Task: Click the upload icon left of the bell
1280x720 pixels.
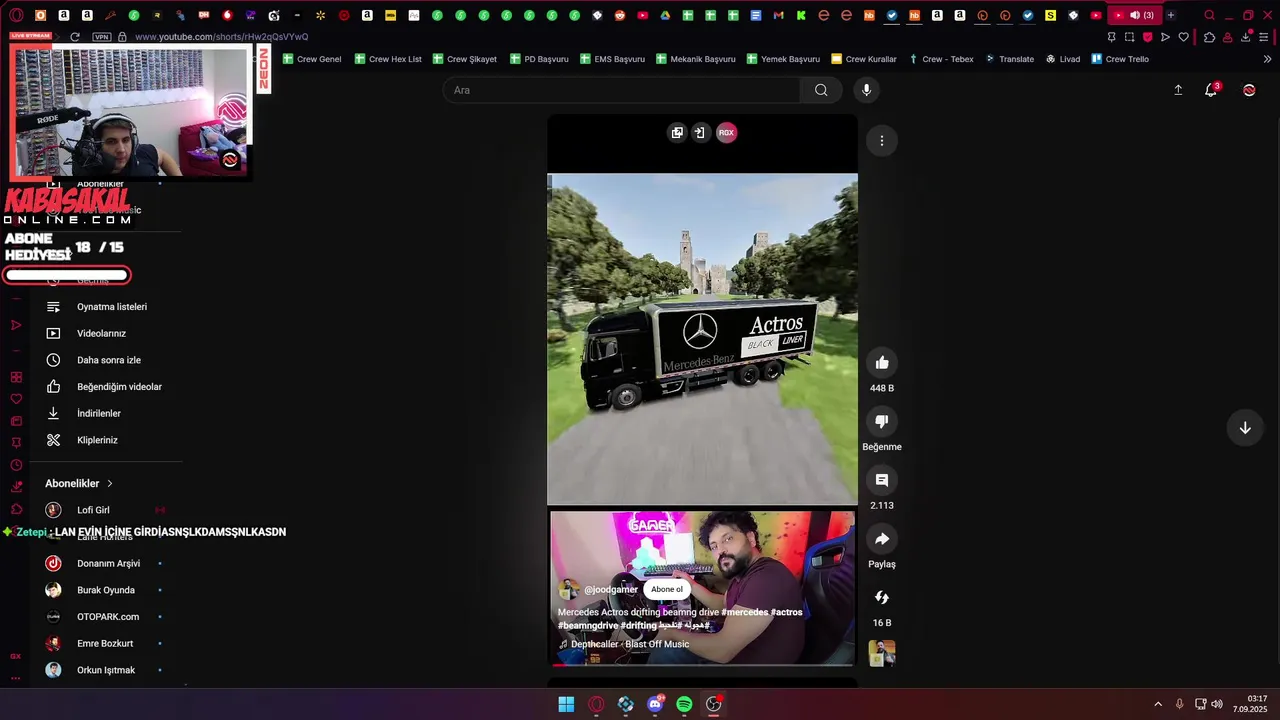Action: coord(1178,90)
